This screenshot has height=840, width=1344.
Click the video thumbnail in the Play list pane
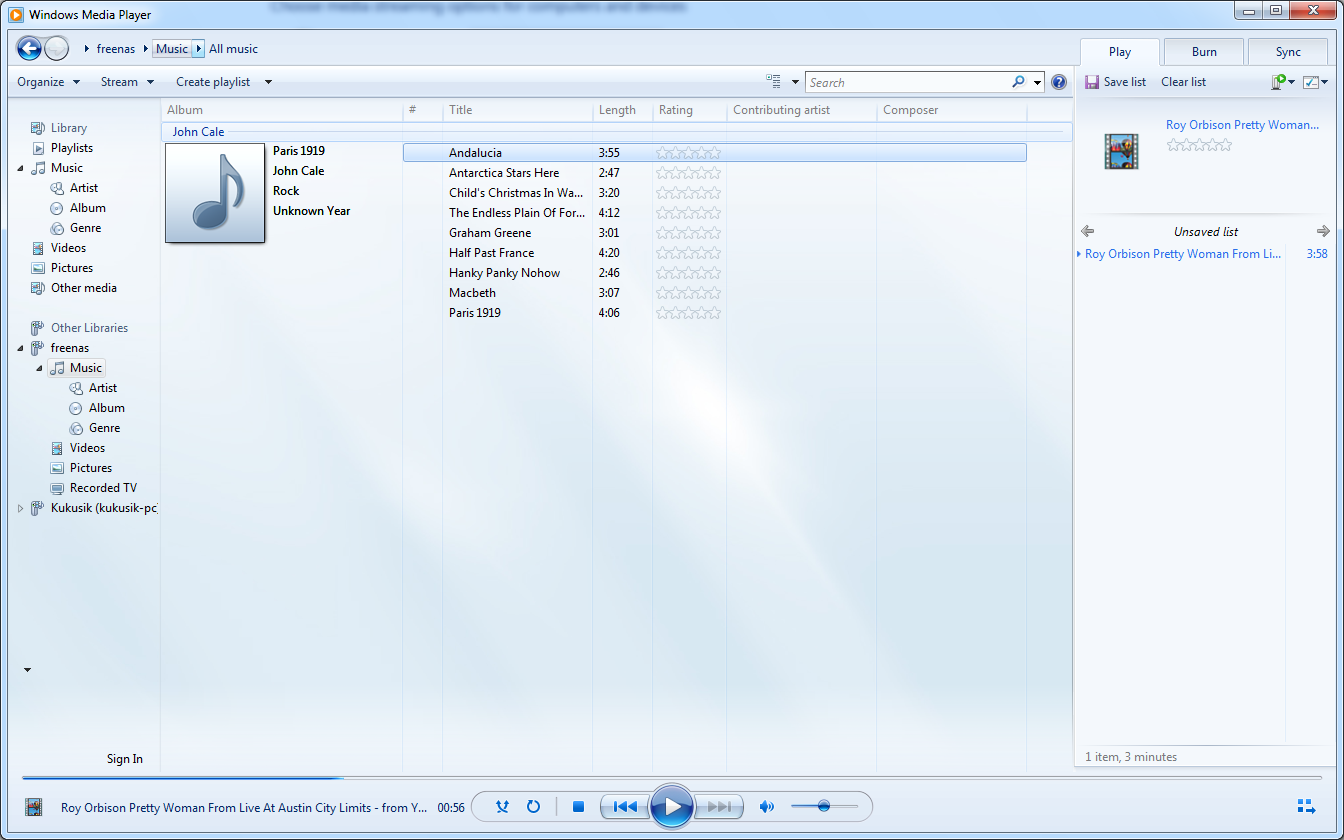1122,151
